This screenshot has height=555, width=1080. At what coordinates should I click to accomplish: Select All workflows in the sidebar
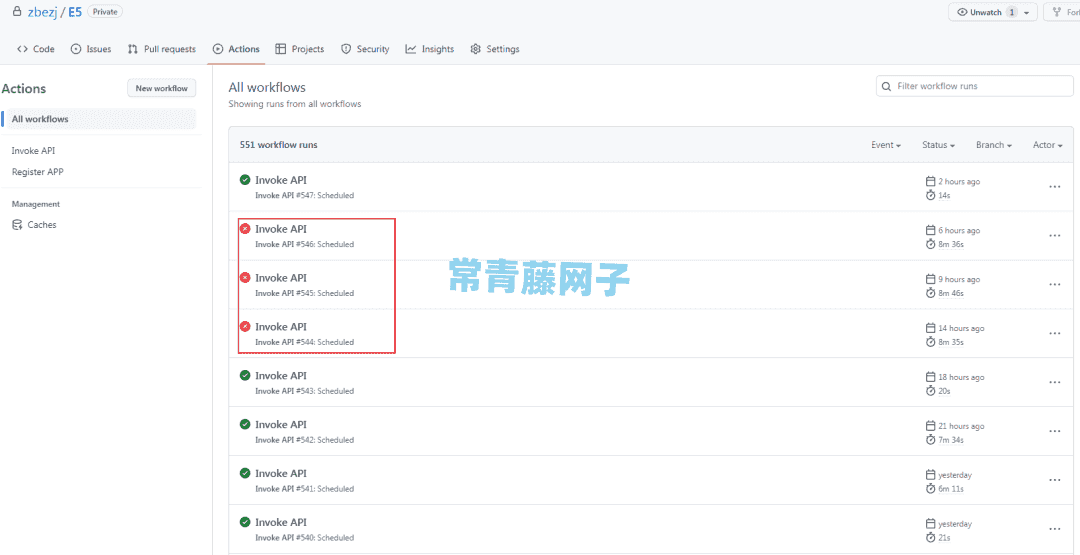click(100, 119)
